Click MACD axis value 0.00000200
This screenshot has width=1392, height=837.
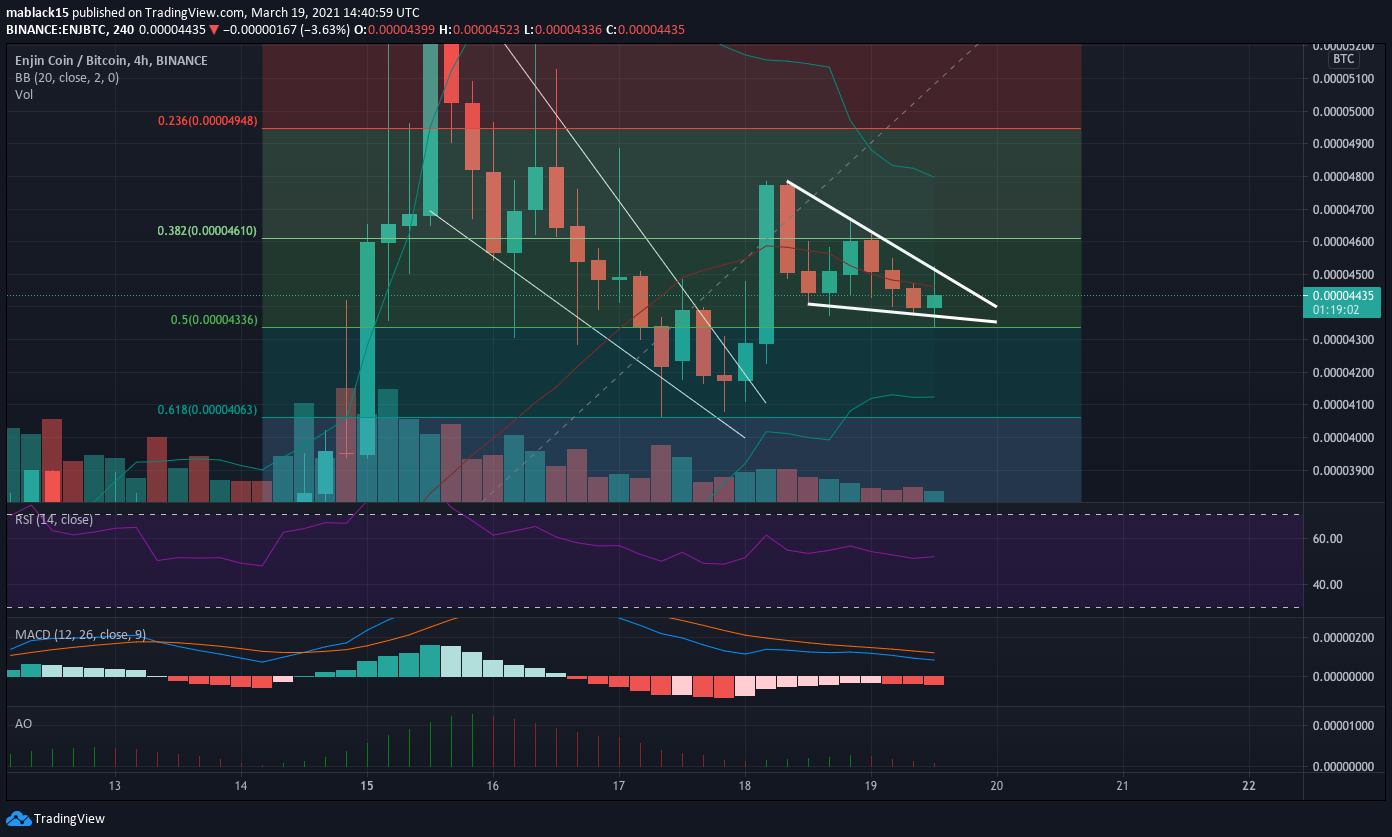(1342, 638)
